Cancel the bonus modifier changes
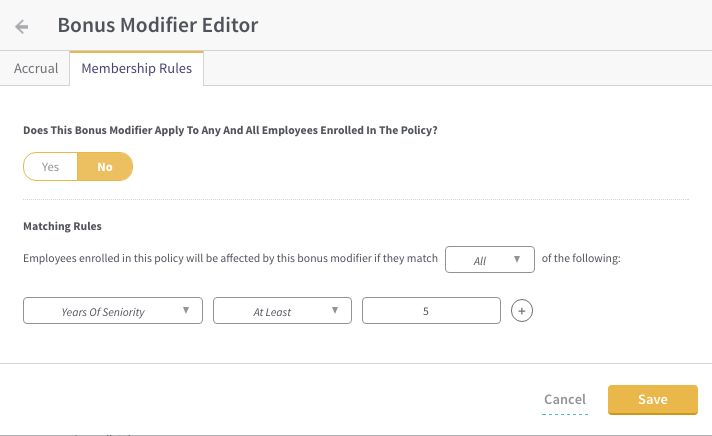The image size is (712, 436). click(565, 399)
